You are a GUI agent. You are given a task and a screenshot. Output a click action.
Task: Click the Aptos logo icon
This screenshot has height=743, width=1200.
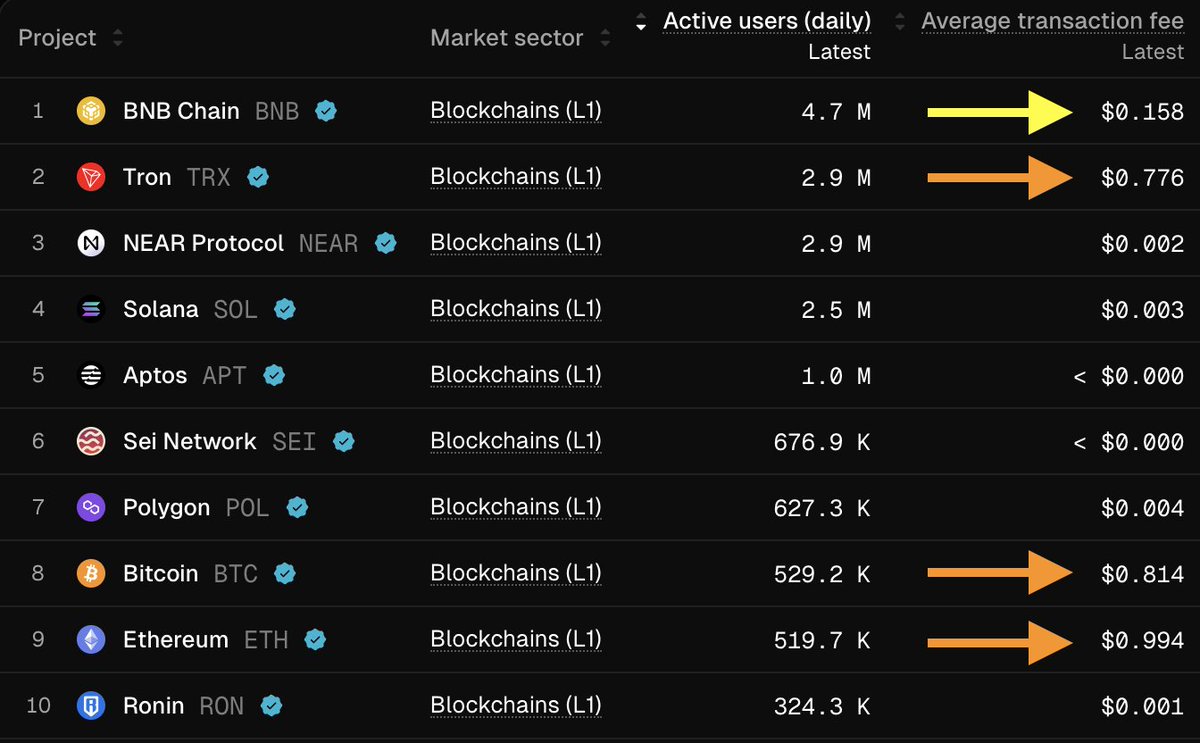[x=91, y=375]
